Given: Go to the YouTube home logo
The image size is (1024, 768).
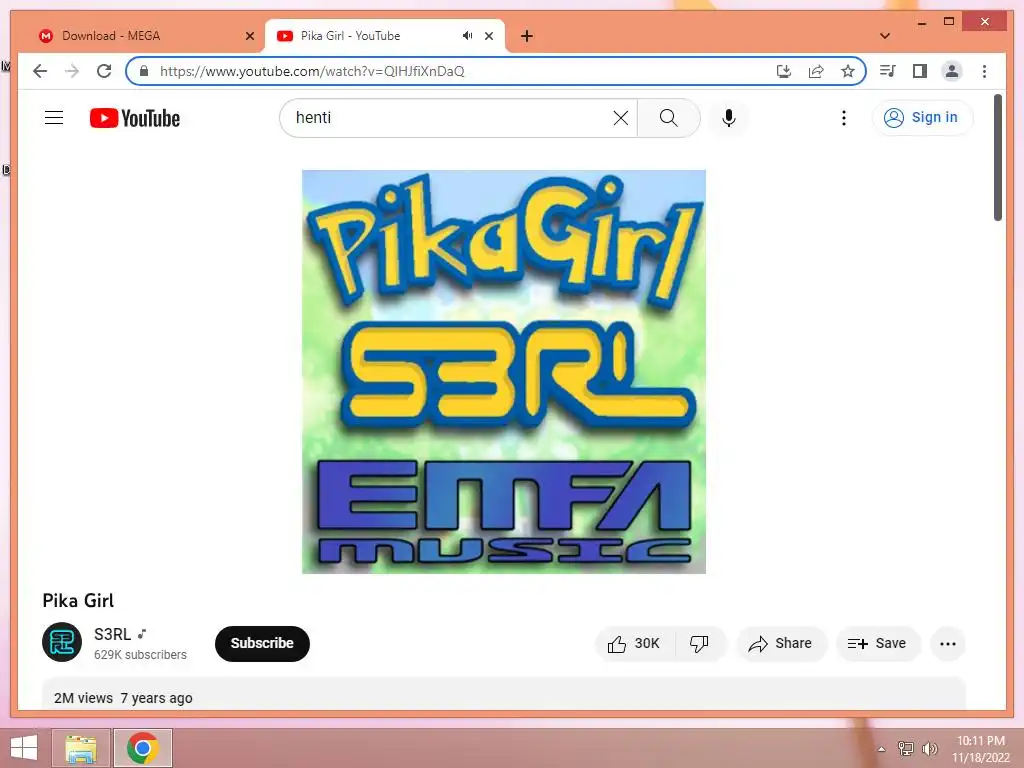Looking at the screenshot, I should [x=135, y=118].
